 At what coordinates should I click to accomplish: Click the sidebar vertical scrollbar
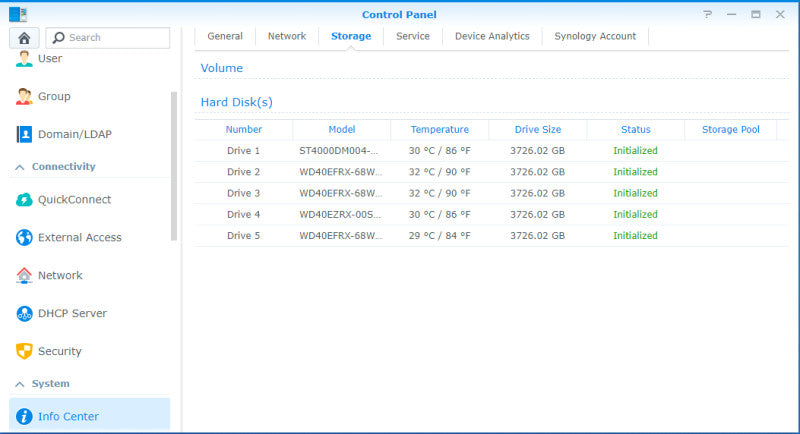174,166
